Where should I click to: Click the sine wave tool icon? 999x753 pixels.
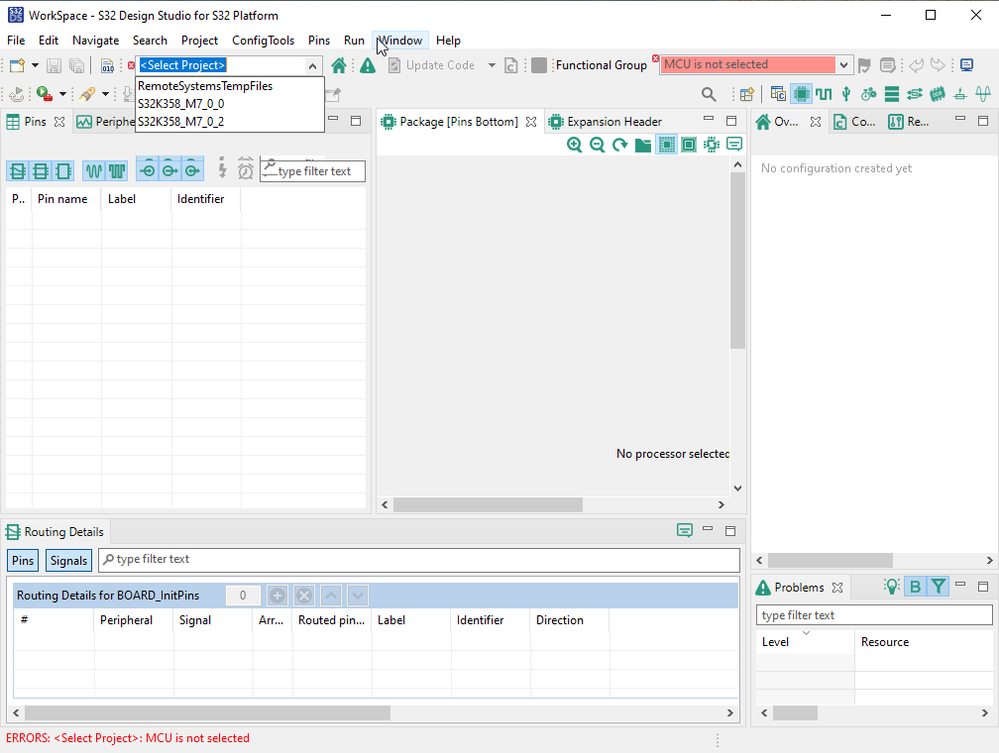coord(983,94)
